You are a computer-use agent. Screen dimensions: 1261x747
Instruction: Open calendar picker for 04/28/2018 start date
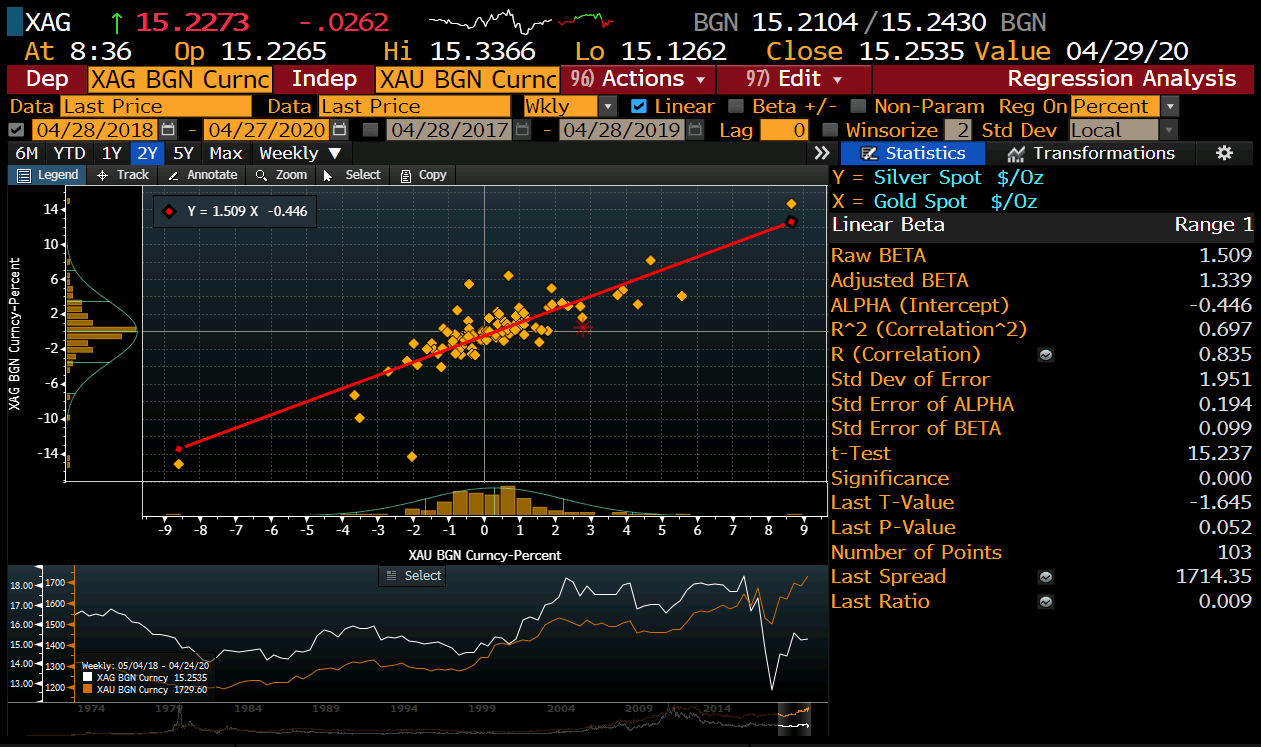coord(167,130)
